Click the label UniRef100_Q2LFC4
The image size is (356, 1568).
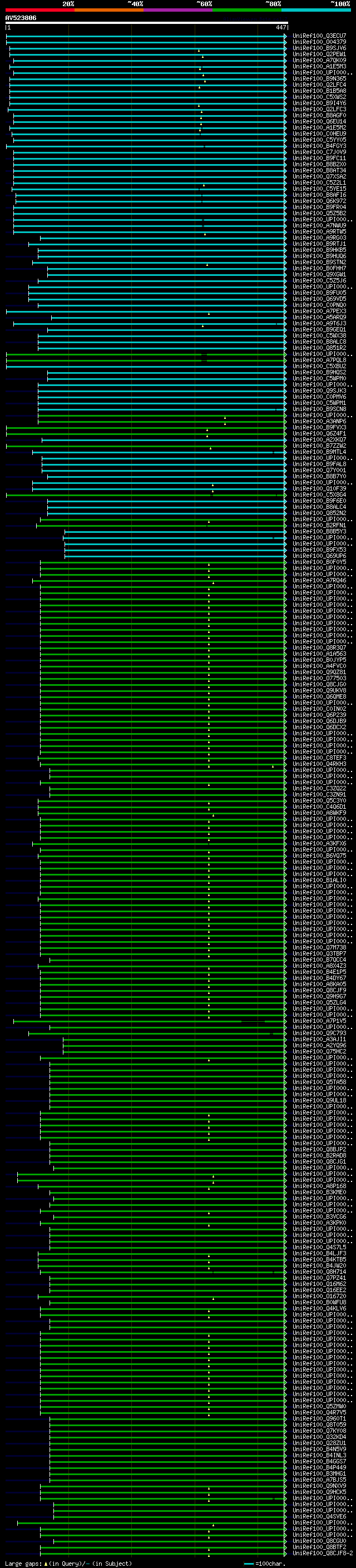319,85
